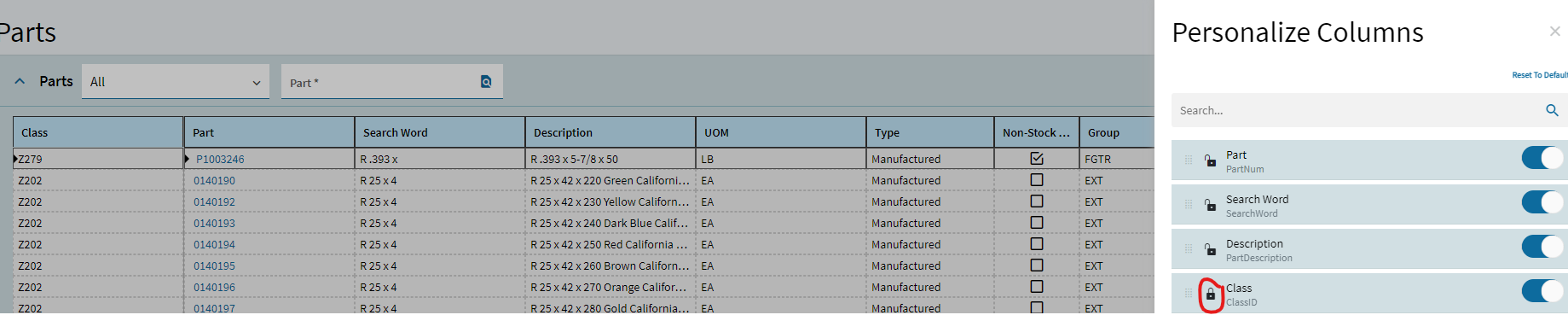The width and height of the screenshot is (1568, 315).
Task: Click Reset To Default link
Action: [1540, 75]
